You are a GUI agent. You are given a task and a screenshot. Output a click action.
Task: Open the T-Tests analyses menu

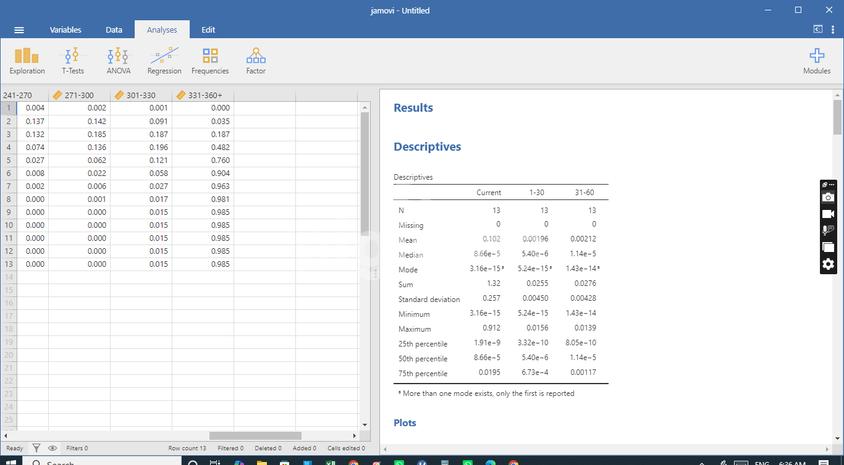[73, 60]
